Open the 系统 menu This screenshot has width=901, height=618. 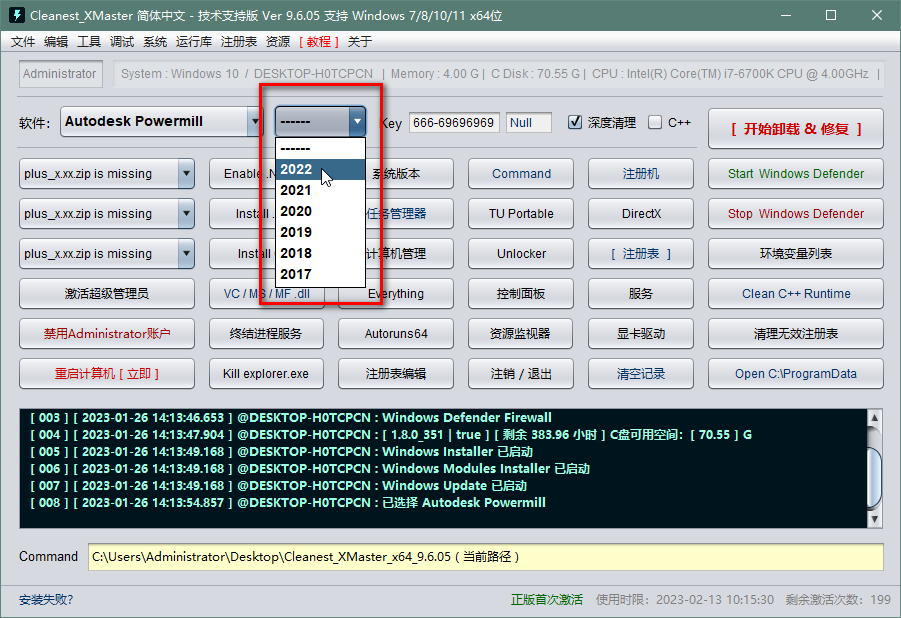point(155,41)
